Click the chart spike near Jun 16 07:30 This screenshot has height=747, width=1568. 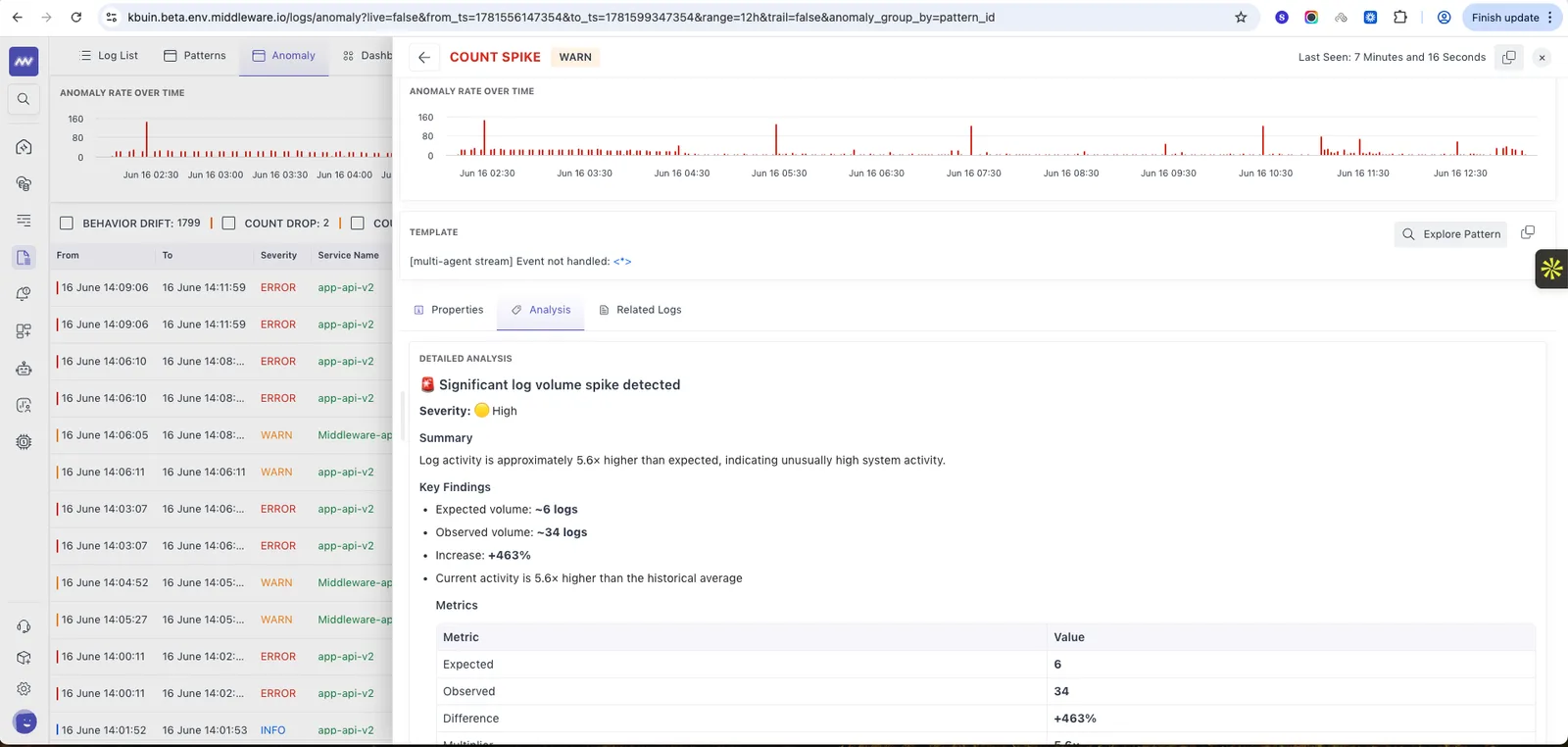[x=971, y=140]
